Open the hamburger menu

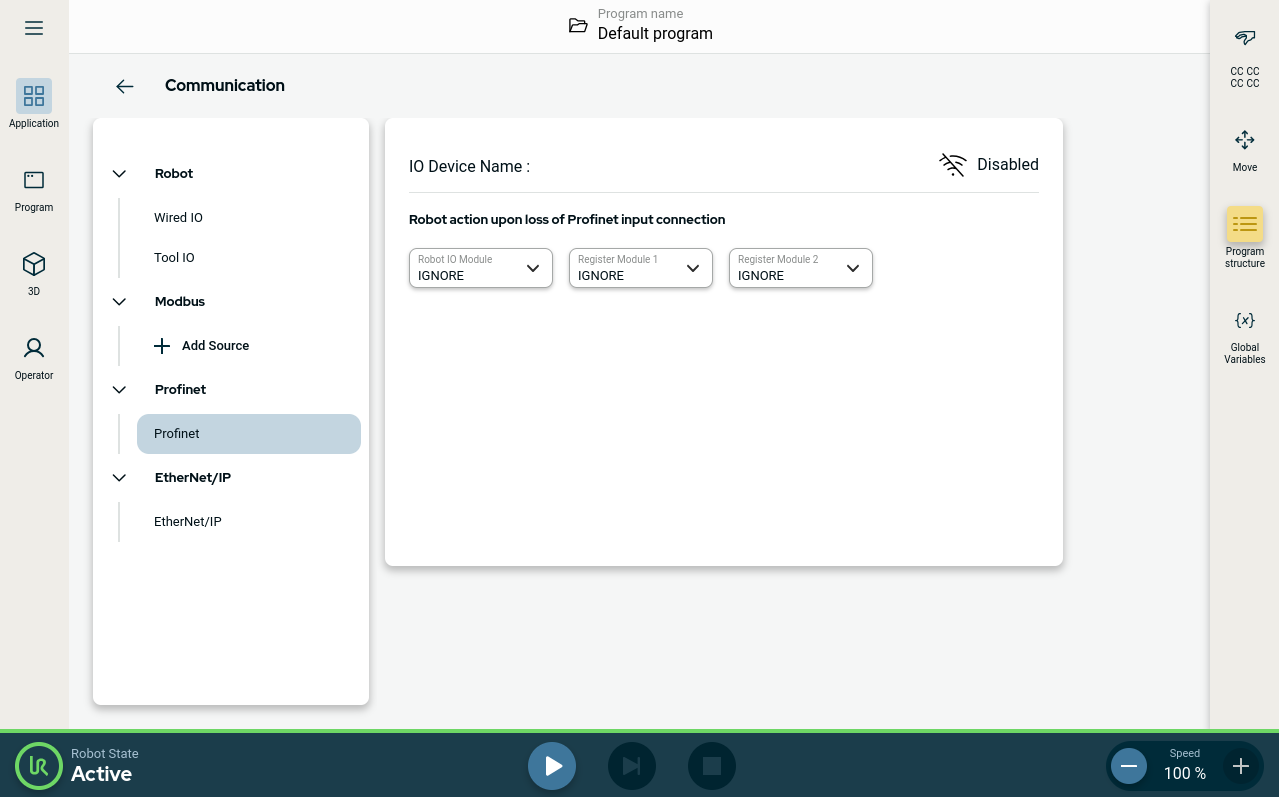[34, 28]
